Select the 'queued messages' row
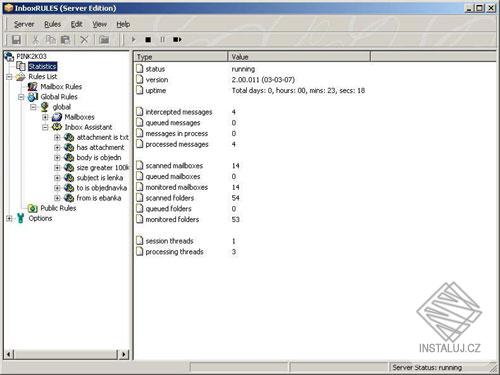The width and height of the screenshot is (500, 375). 173,123
